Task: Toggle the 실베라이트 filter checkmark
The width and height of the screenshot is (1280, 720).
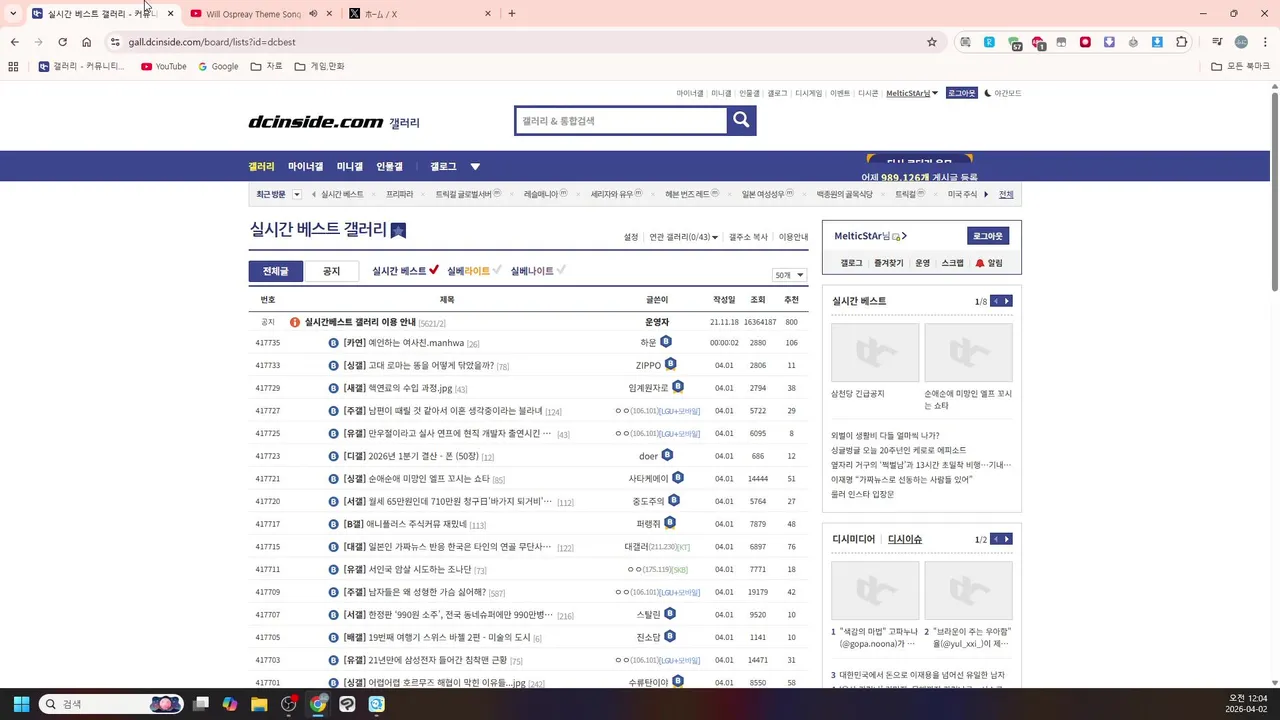Action: 497,270
